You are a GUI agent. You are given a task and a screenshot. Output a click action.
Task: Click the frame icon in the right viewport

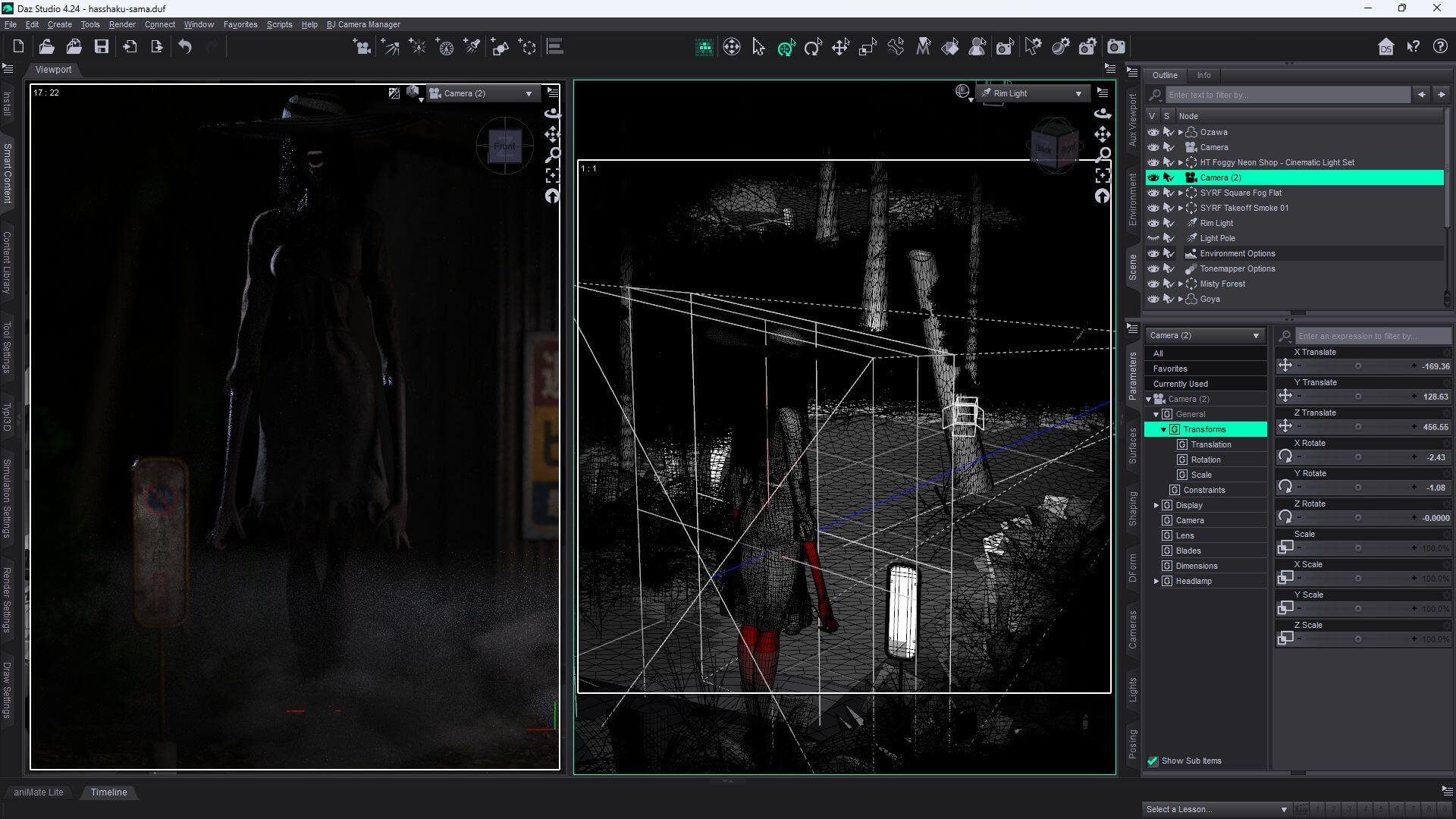[x=1103, y=175]
